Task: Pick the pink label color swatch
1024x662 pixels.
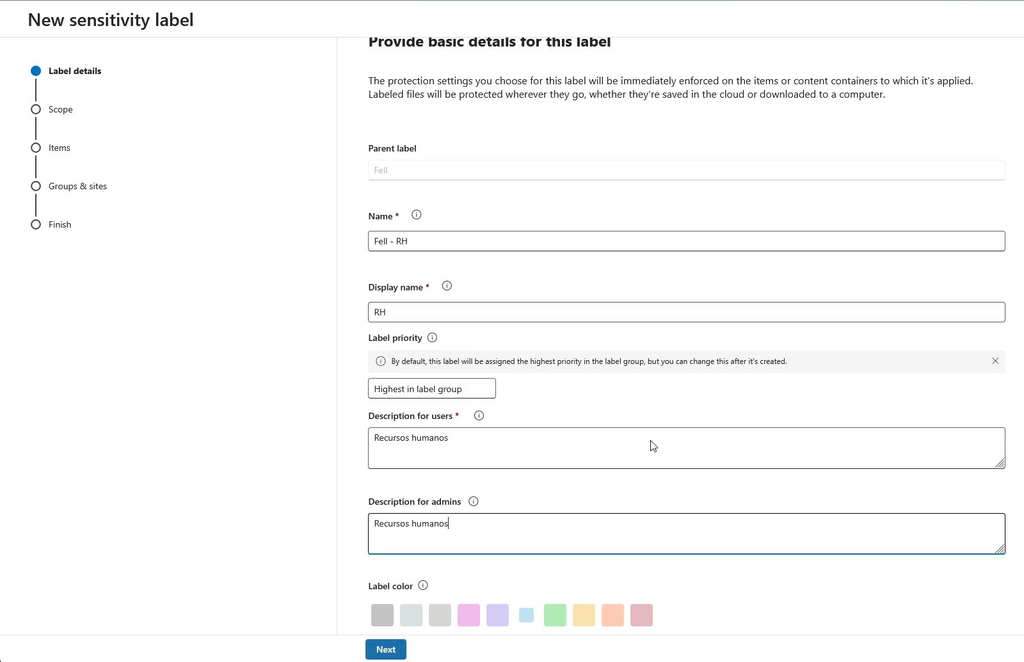Action: coord(469,615)
